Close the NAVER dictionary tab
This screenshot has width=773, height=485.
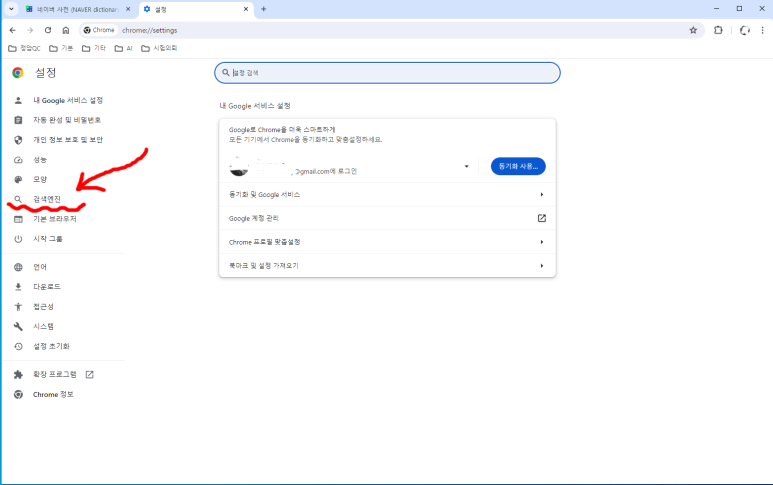[128, 9]
